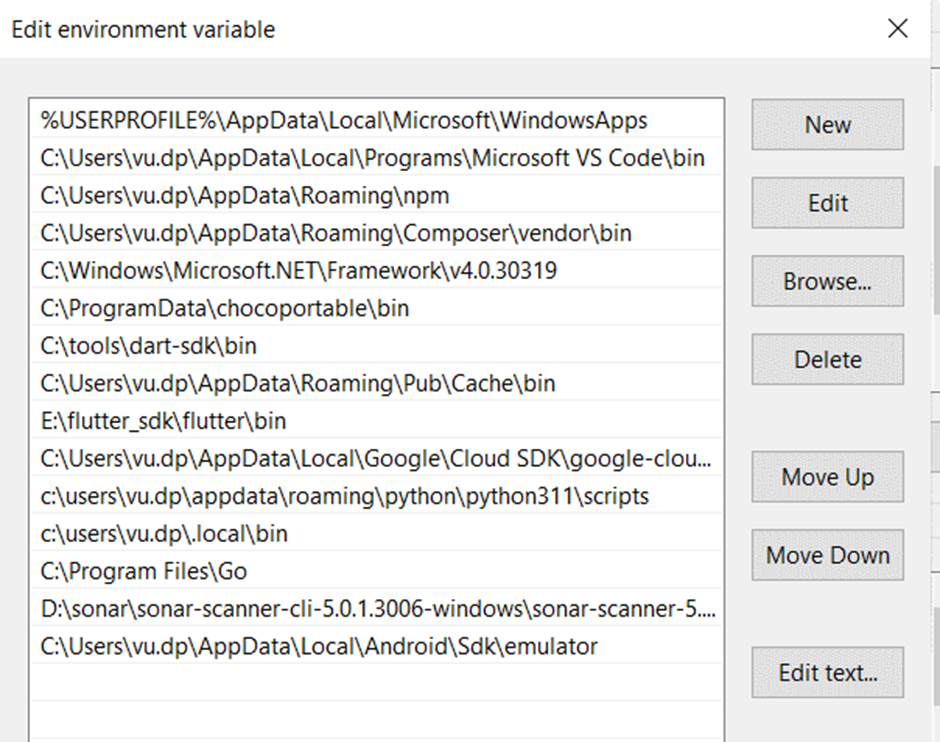The height and width of the screenshot is (742, 940).
Task: Select the WindowsApps %USERPROFILE% path entry
Action: coord(344,121)
